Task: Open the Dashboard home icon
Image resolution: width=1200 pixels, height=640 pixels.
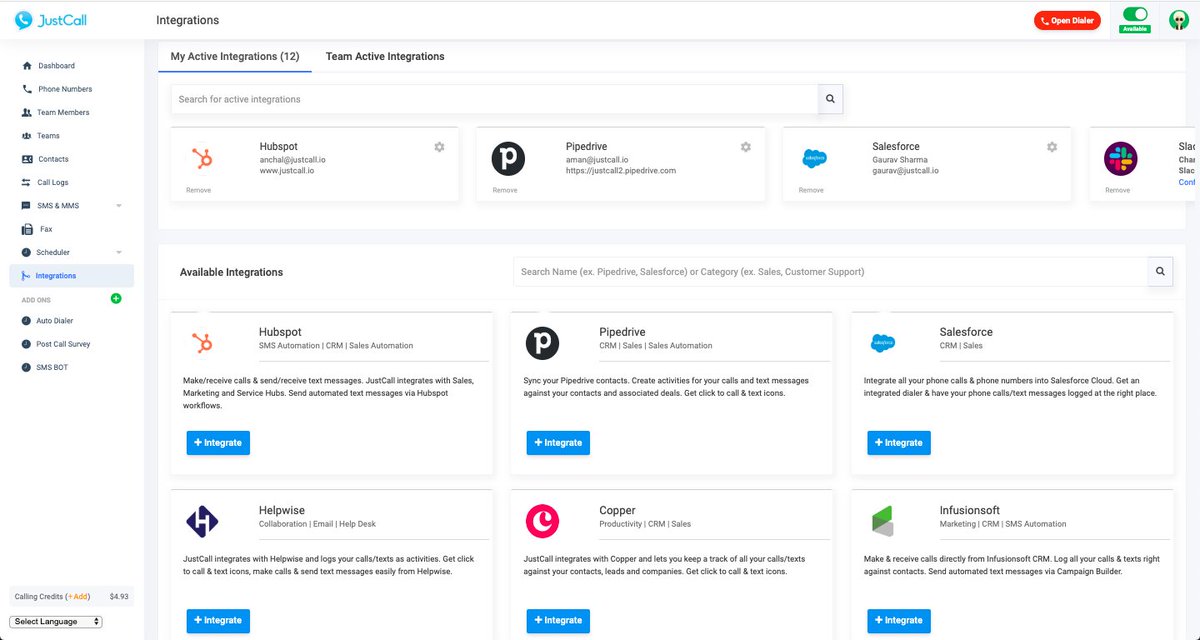Action: [27, 66]
